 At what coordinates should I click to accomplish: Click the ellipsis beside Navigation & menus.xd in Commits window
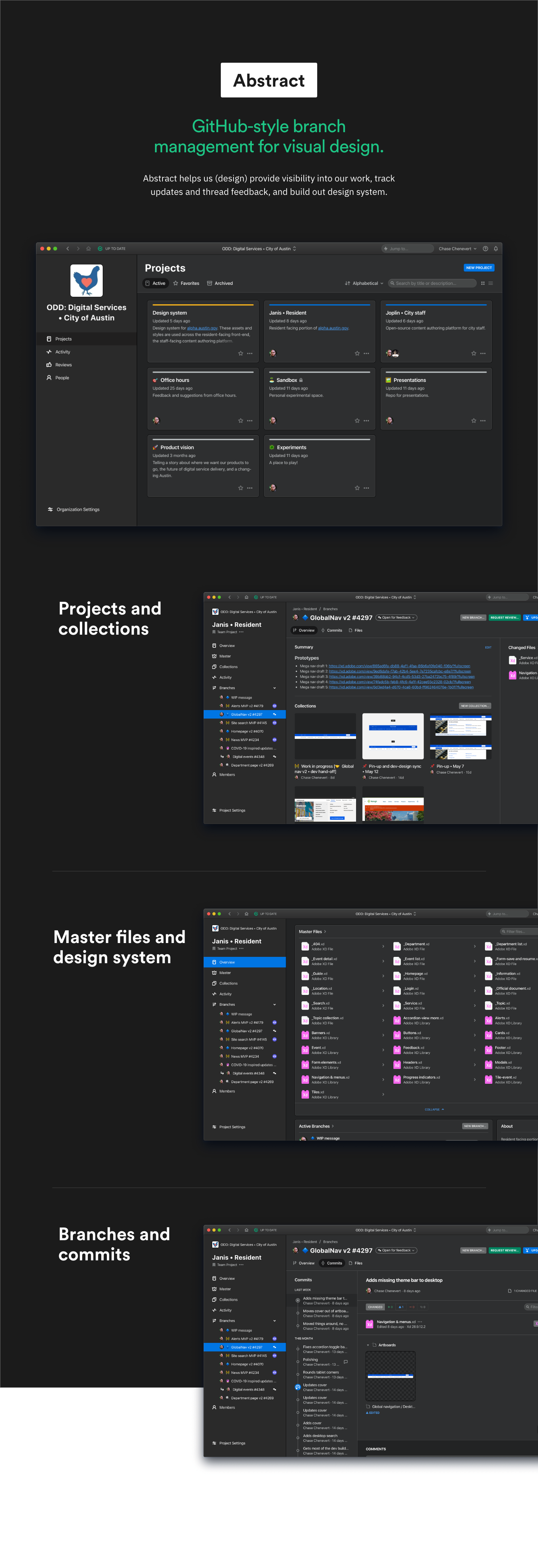click(x=420, y=1322)
